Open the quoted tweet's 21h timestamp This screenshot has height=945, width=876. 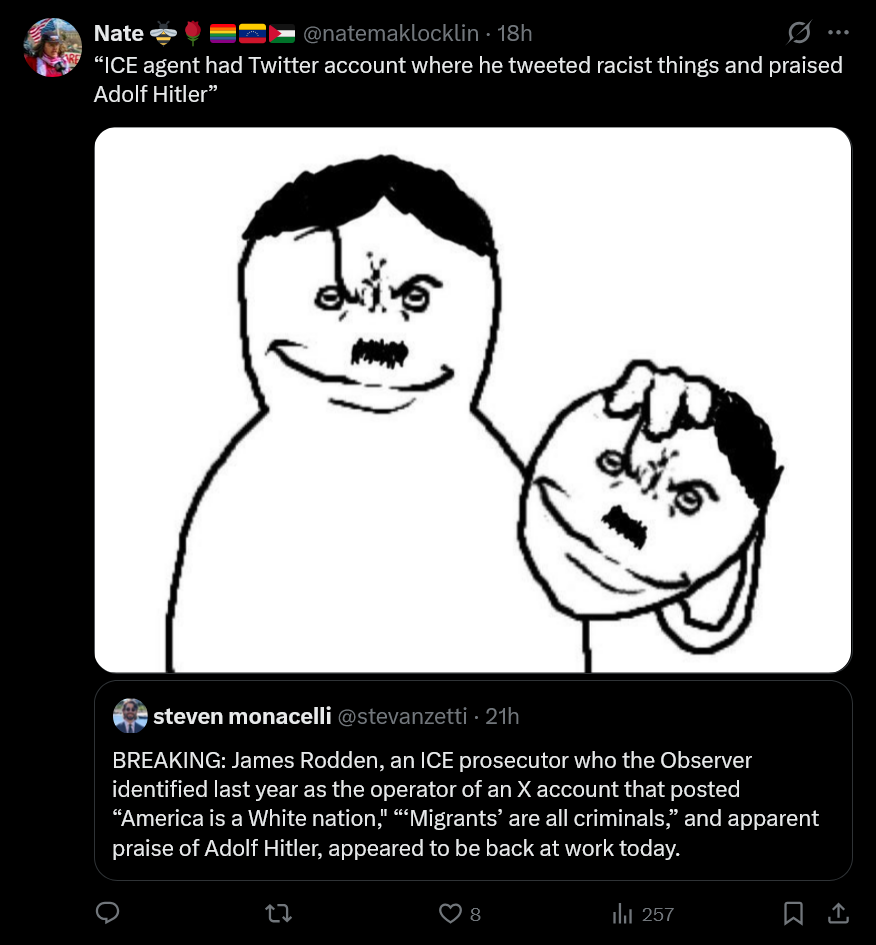pyautogui.click(x=502, y=716)
